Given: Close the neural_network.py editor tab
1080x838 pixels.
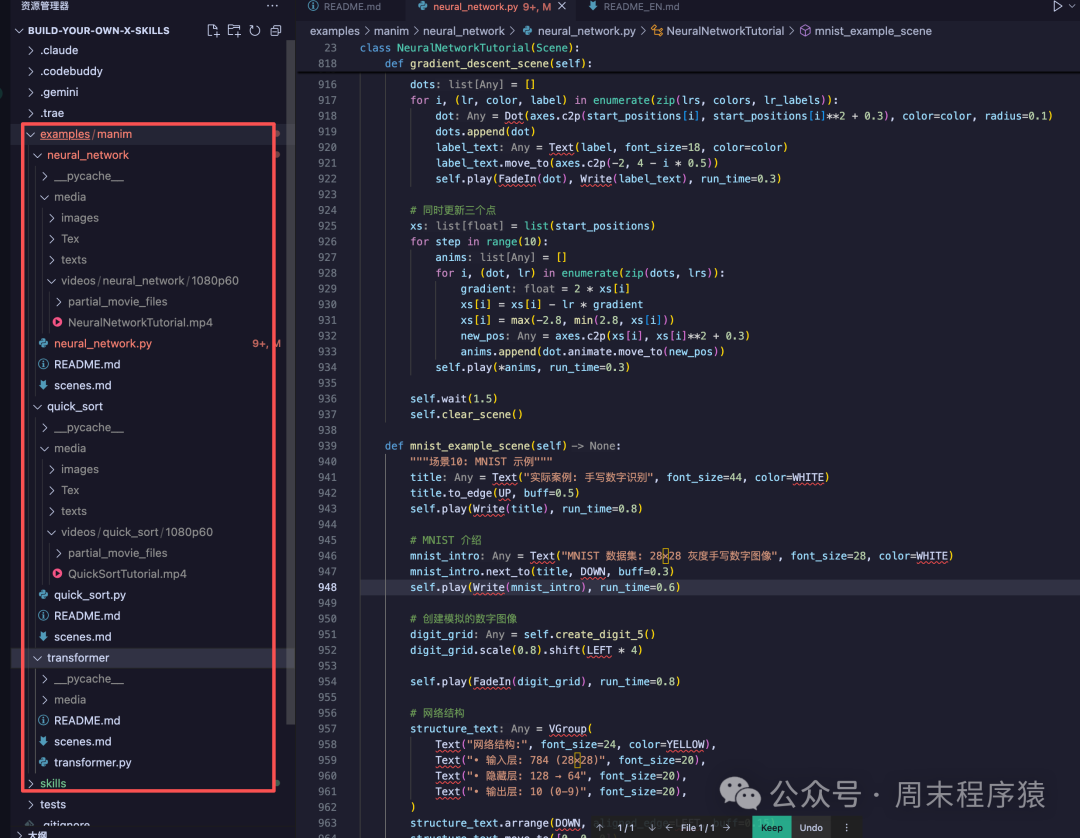Looking at the screenshot, I should pos(562,7).
